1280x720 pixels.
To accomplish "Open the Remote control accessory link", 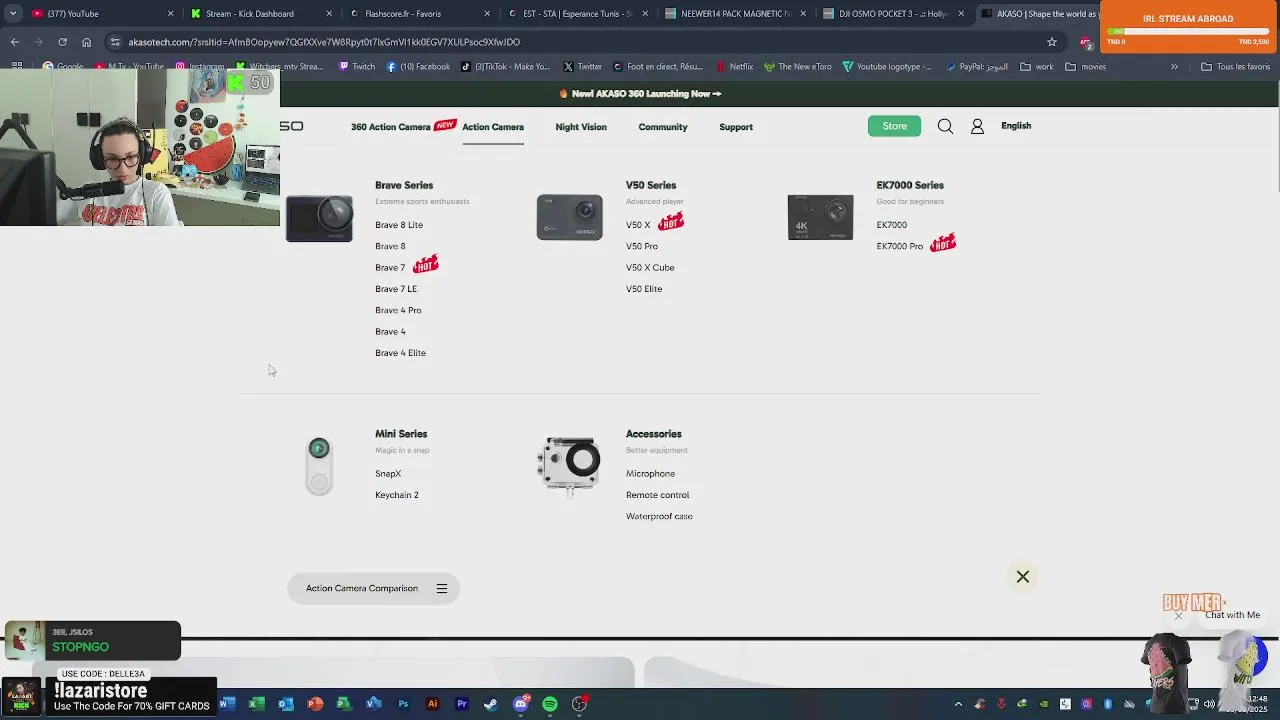I will point(657,495).
